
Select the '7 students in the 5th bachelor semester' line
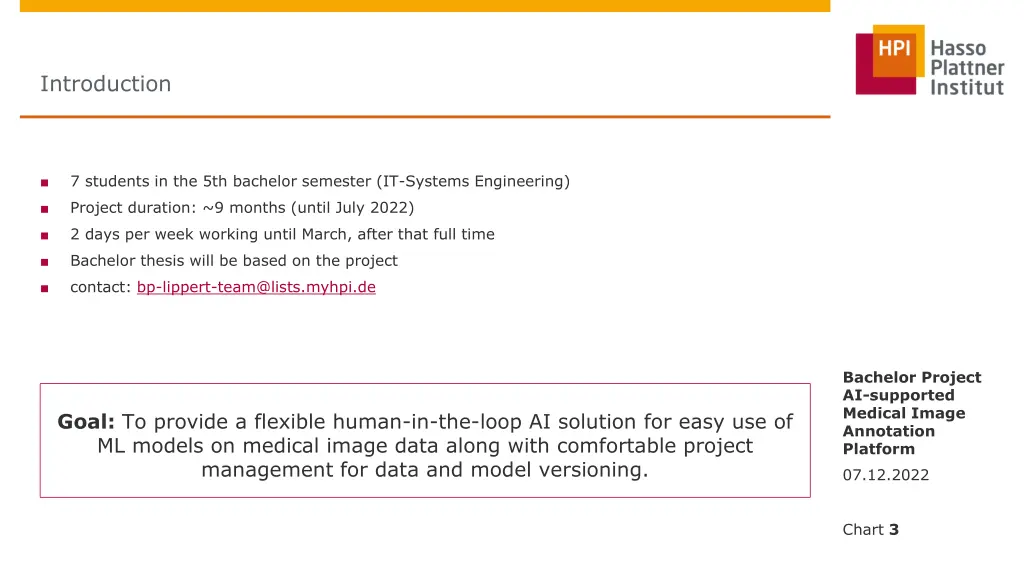[x=320, y=182]
